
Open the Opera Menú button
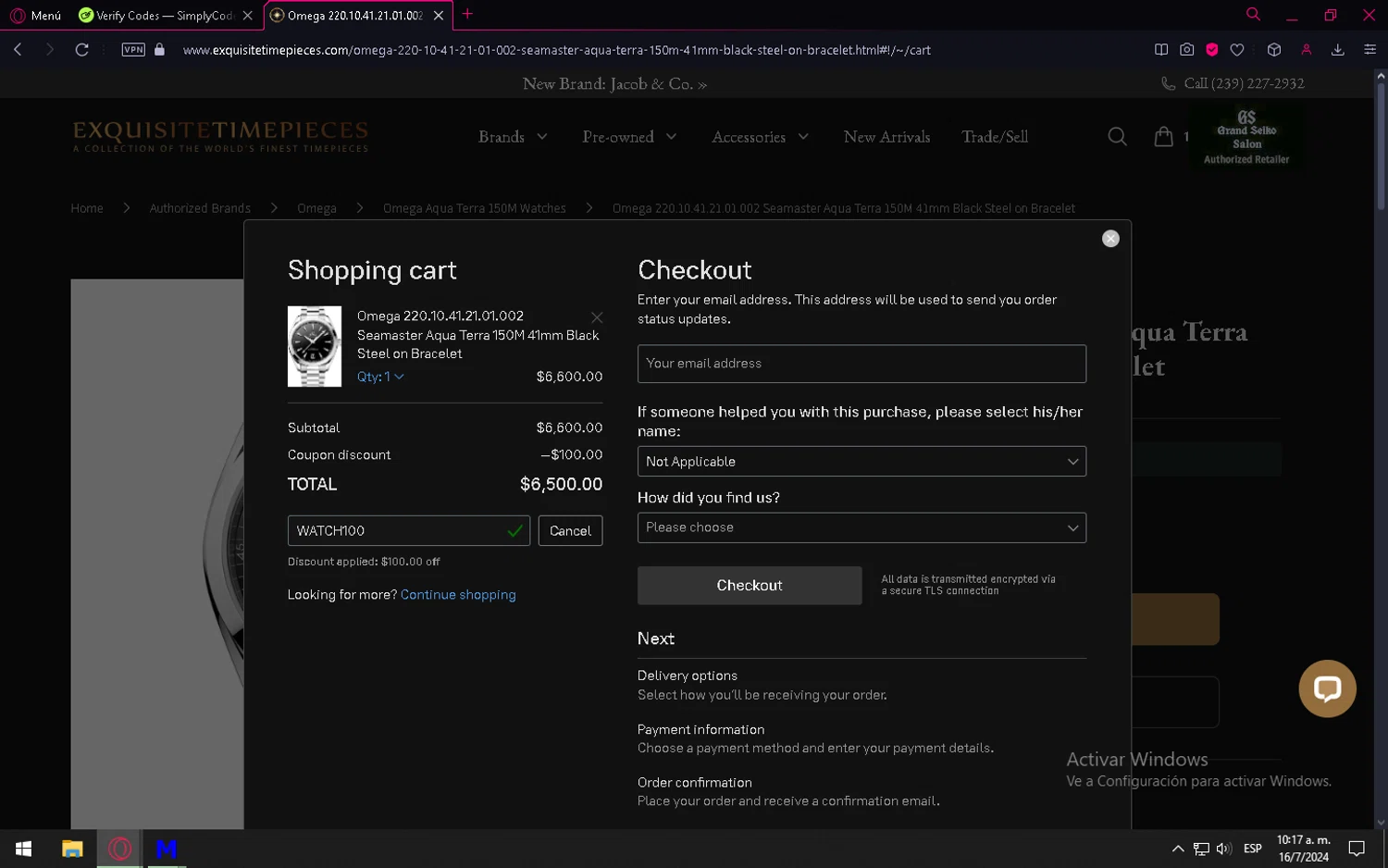36,16
